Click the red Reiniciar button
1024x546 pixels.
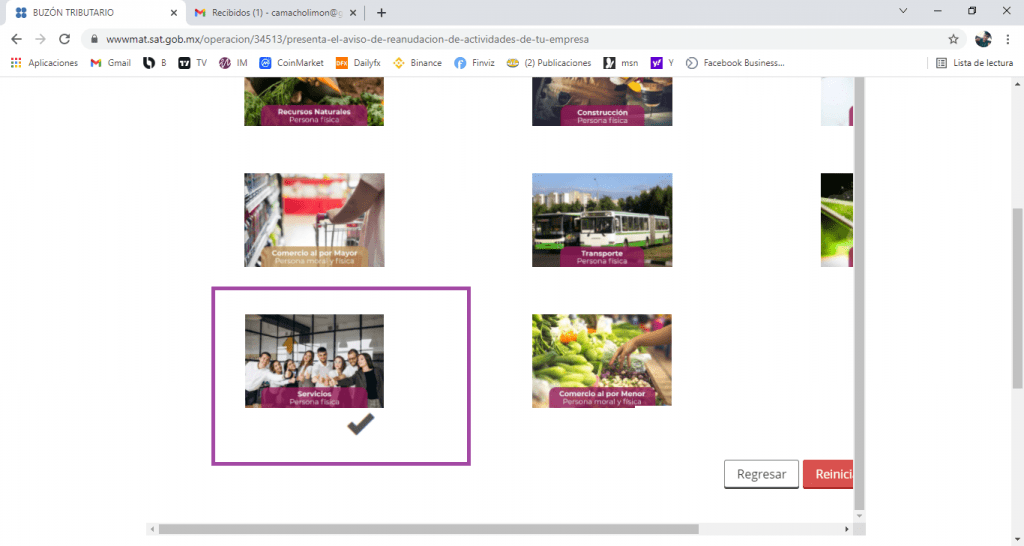tap(828, 474)
